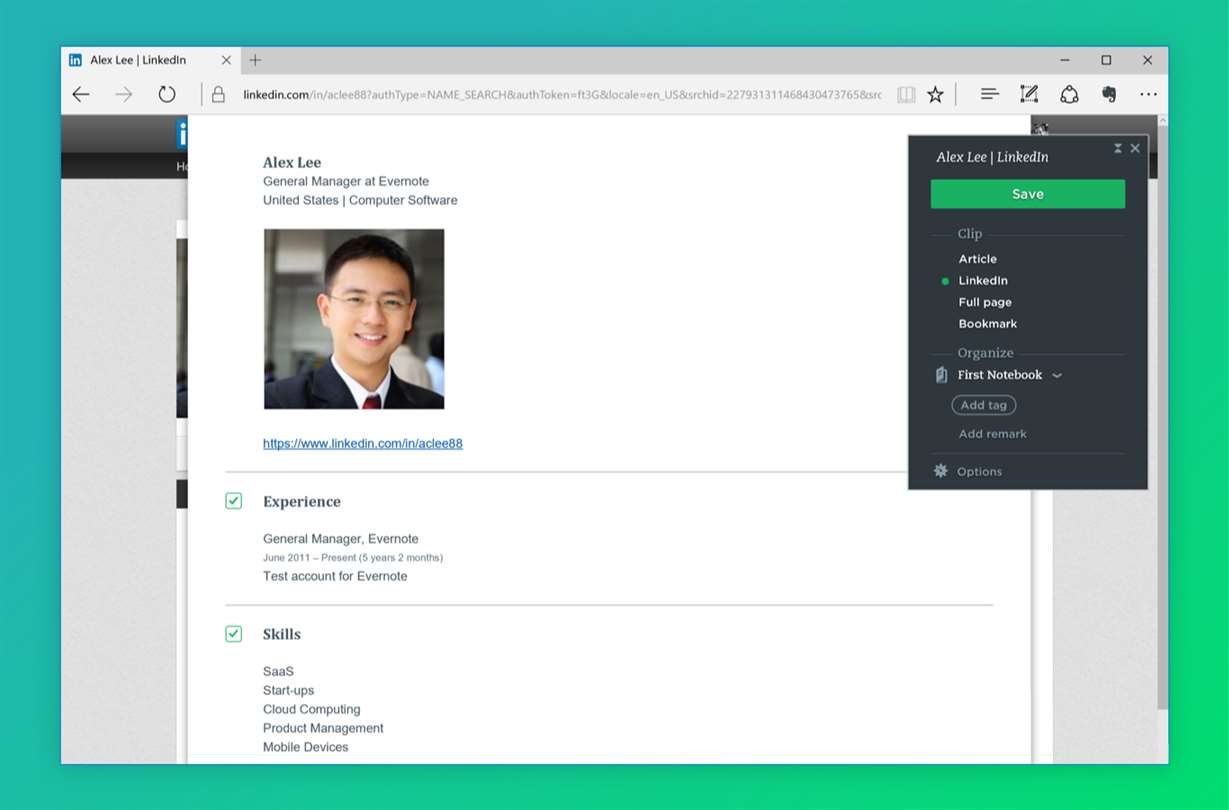Image resolution: width=1229 pixels, height=810 pixels.
Task: Click the notebook icon beside First Notebook
Action: tap(941, 375)
